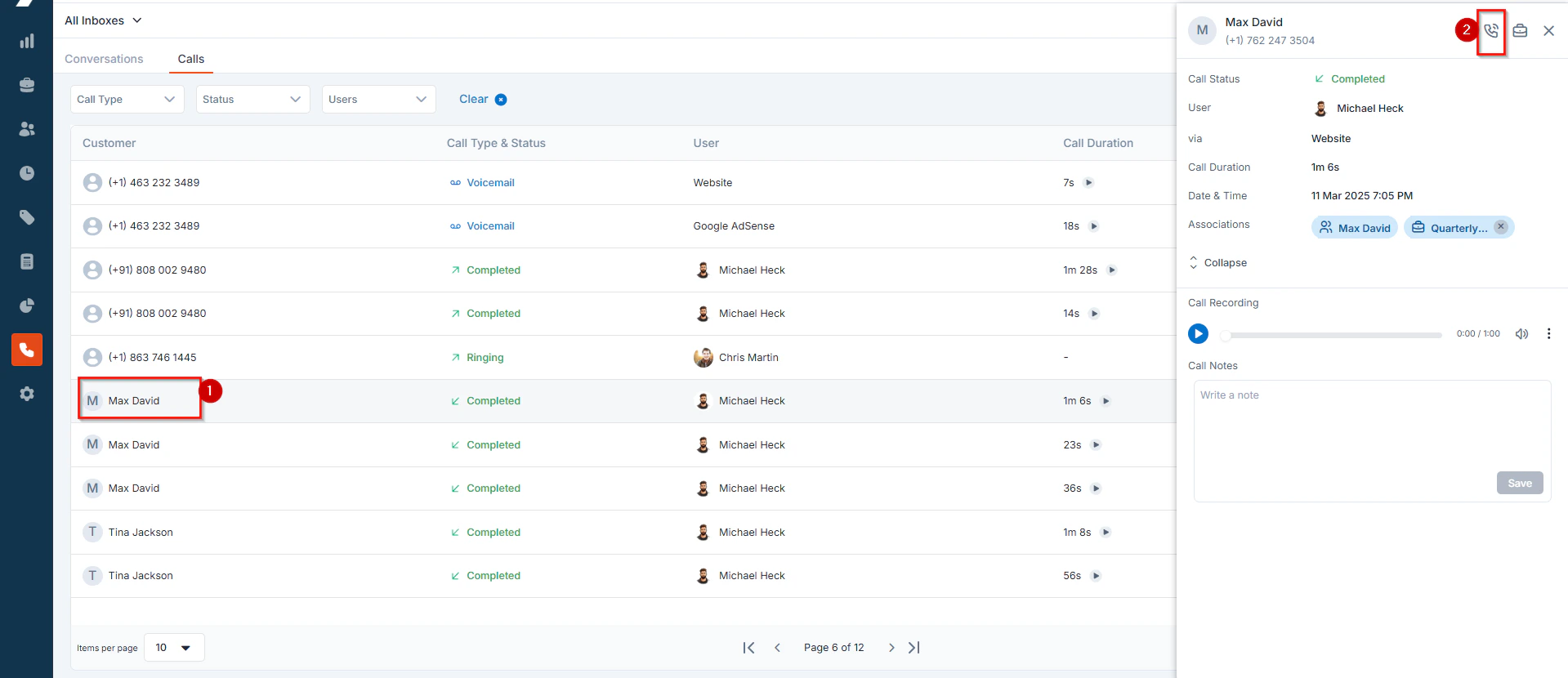Open the reports bar chart sidebar icon

tap(27, 41)
